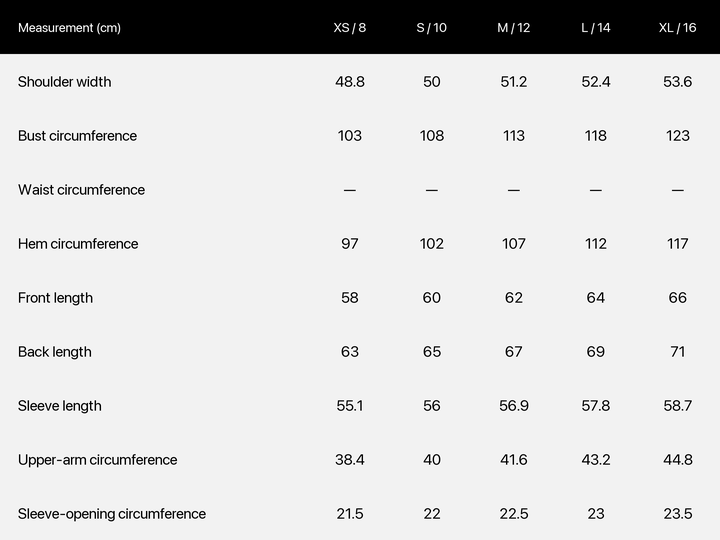Click the Sleeve length row label
Screen dimensions: 720x540
coord(60,406)
